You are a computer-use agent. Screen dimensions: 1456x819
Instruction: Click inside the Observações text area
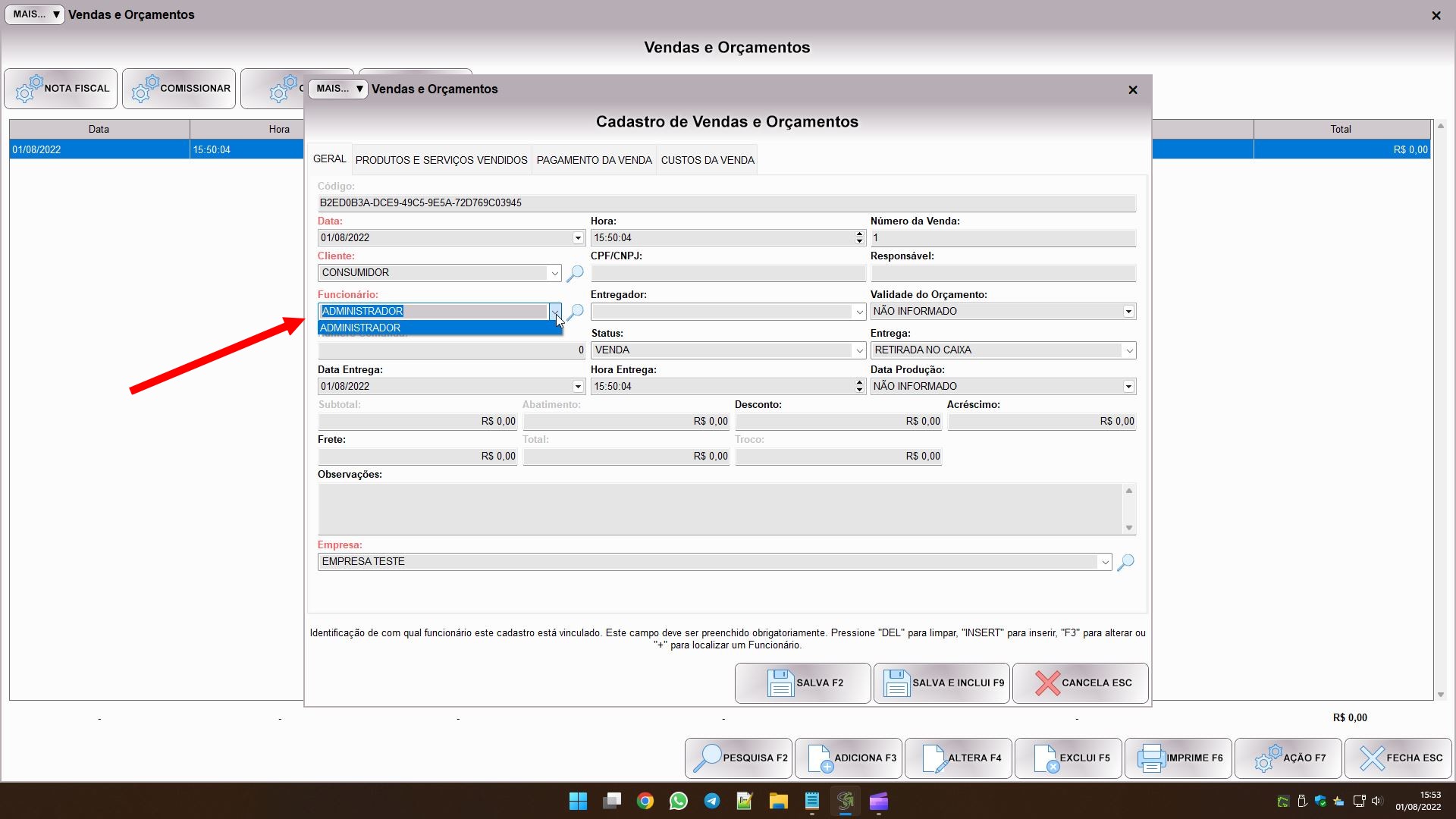(719, 509)
